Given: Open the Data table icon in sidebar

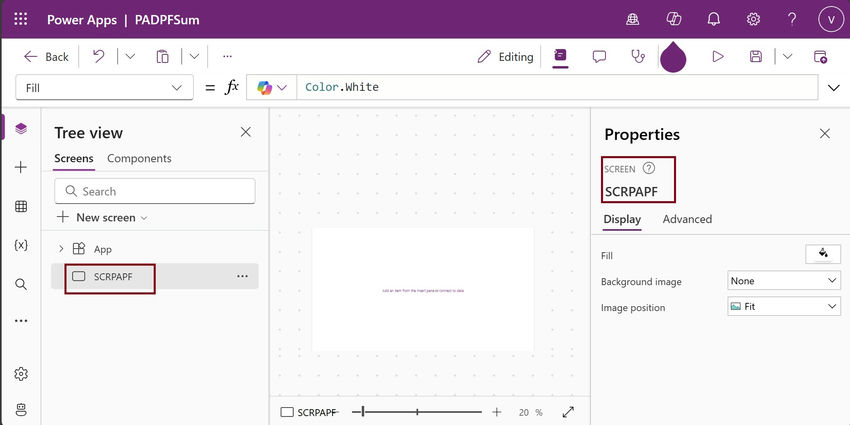Looking at the screenshot, I should [21, 206].
